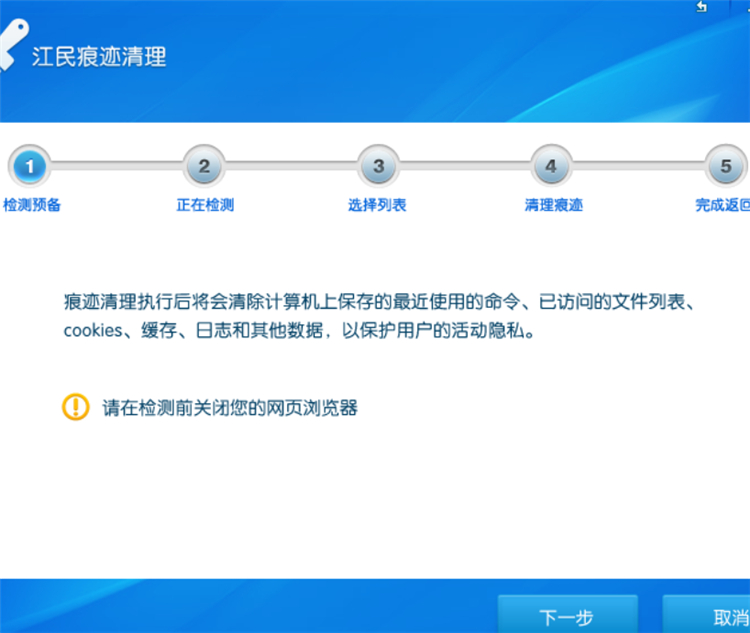Jump to the 完成返回 step label
This screenshot has width=750, height=633.
[723, 205]
